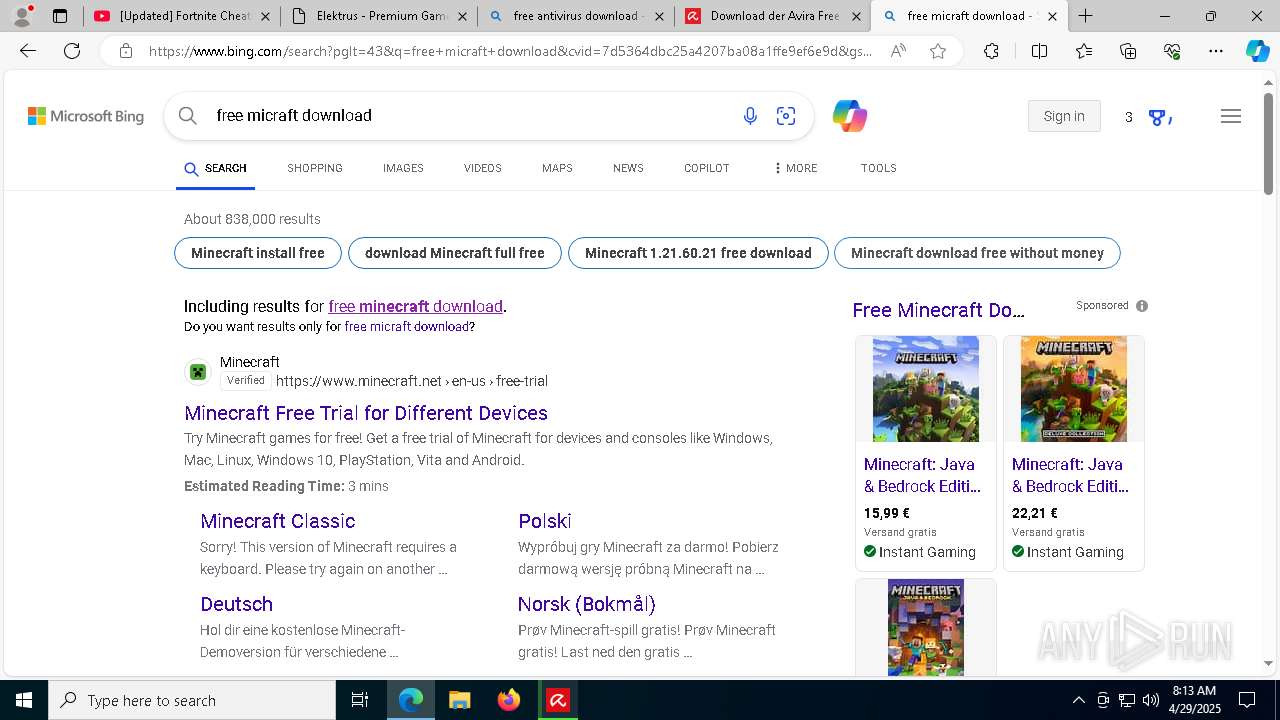Viewport: 1280px width, 720px height.
Task: Open Task View on the taskbar
Action: (360, 700)
